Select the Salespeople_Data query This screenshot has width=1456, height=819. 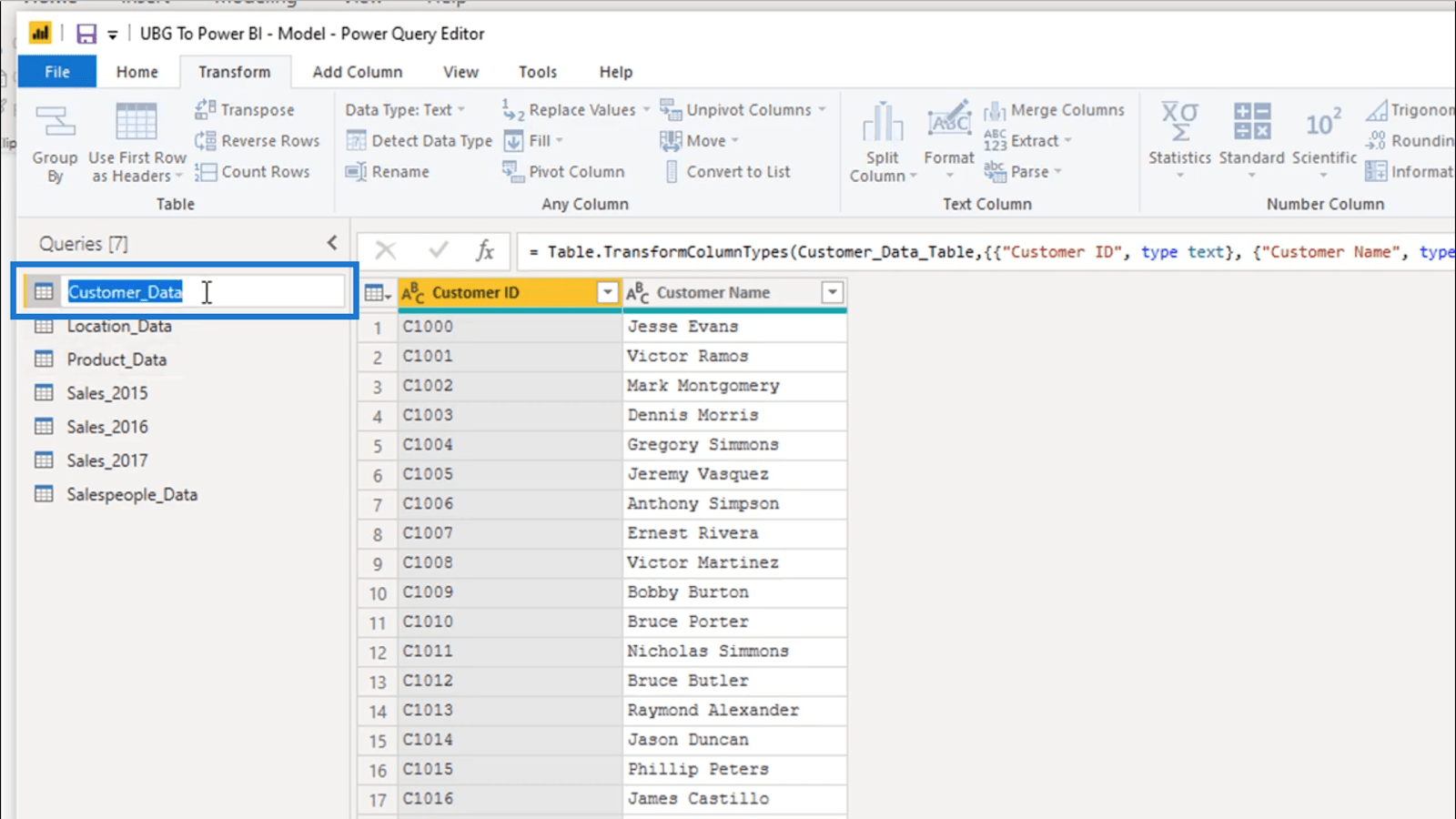[x=132, y=494]
